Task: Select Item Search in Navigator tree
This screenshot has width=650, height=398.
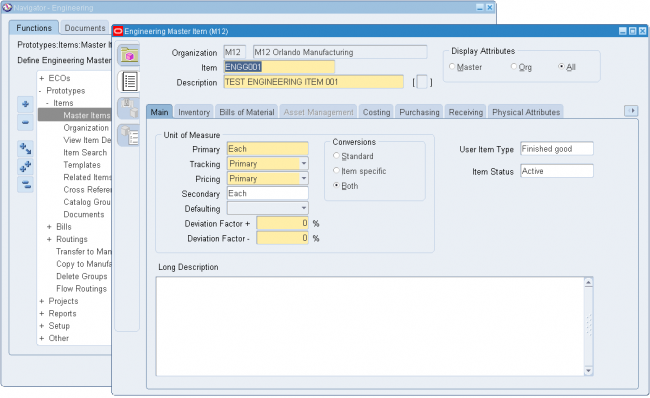Action: pos(85,153)
